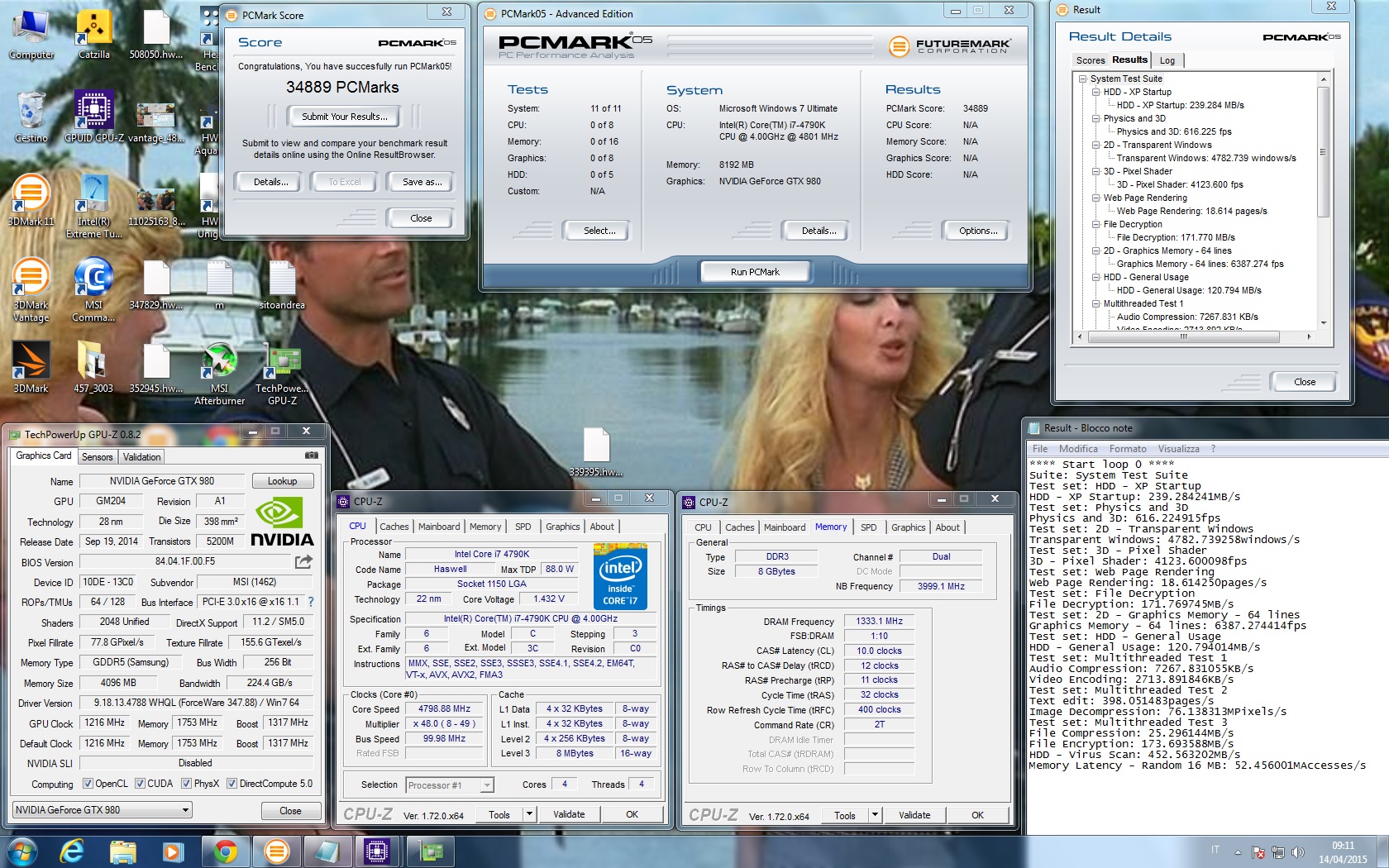Launch Internet Explorer from taskbar
The width and height of the screenshot is (1389, 868).
pos(72,851)
